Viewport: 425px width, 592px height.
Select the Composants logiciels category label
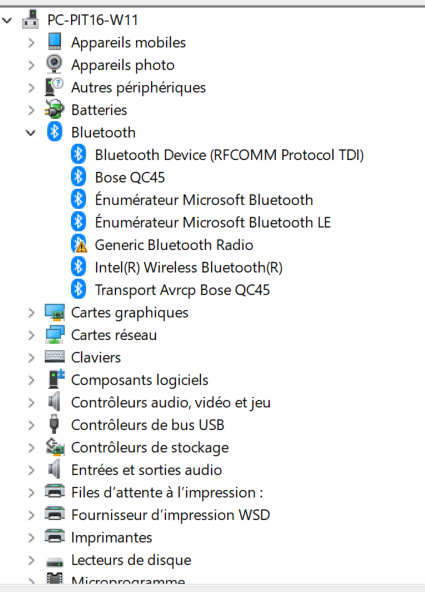[140, 380]
